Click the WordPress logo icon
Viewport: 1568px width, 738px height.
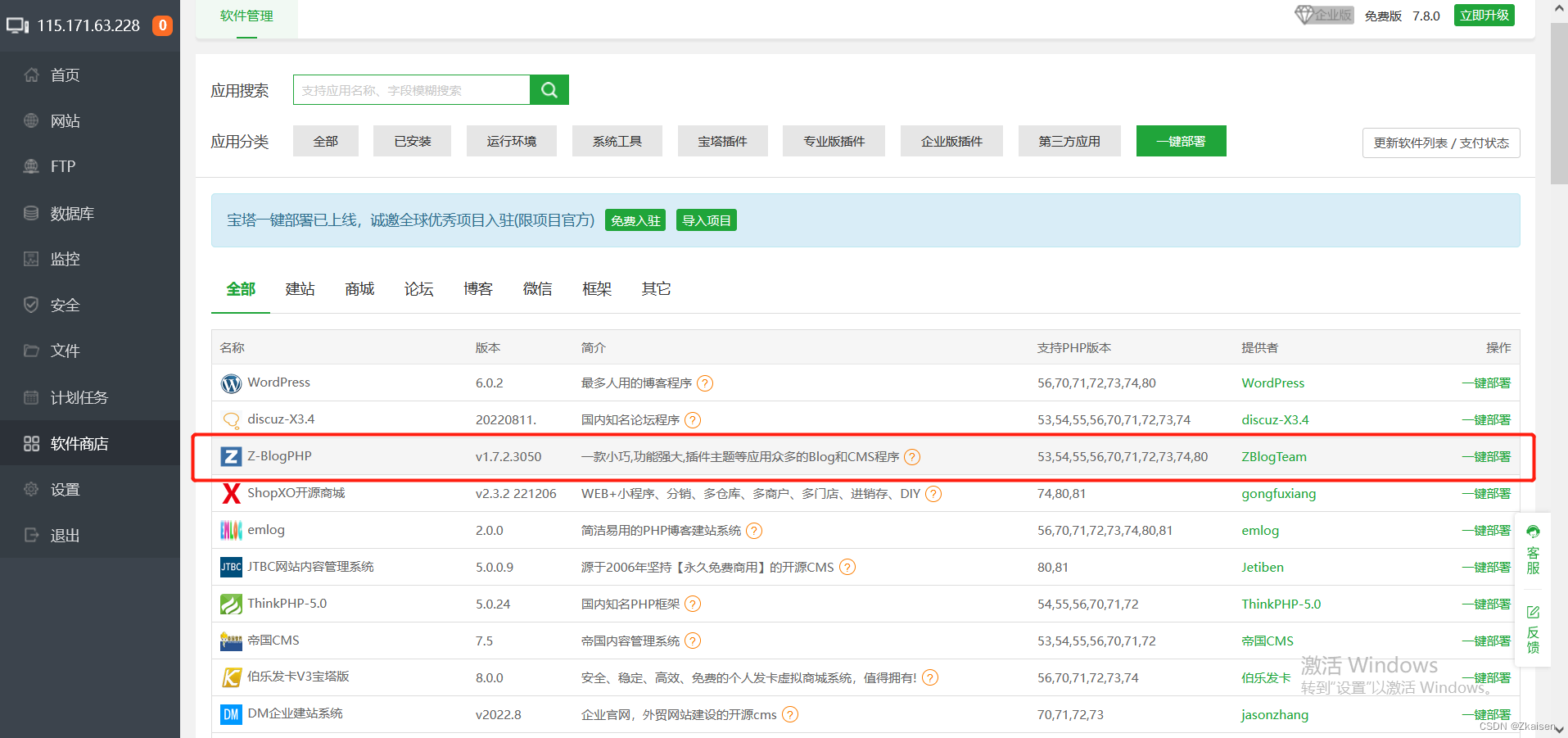231,383
